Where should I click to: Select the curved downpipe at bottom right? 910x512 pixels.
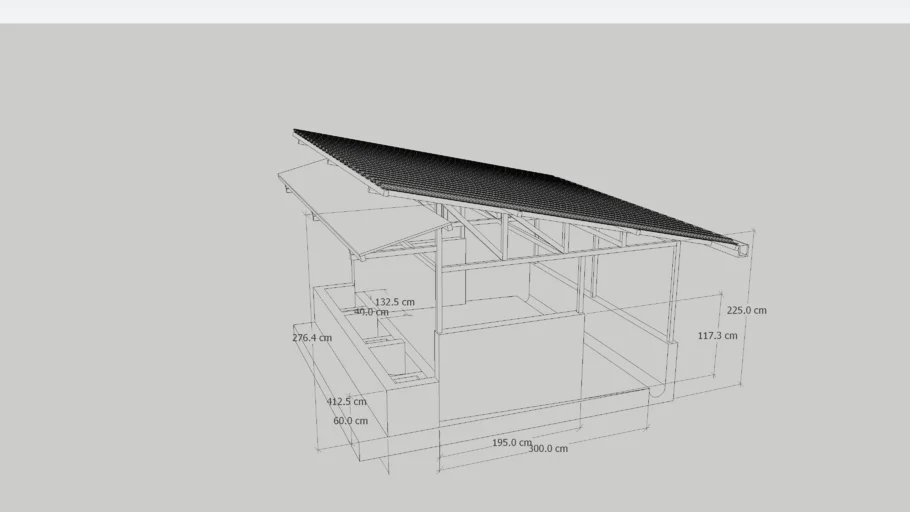click(x=661, y=388)
